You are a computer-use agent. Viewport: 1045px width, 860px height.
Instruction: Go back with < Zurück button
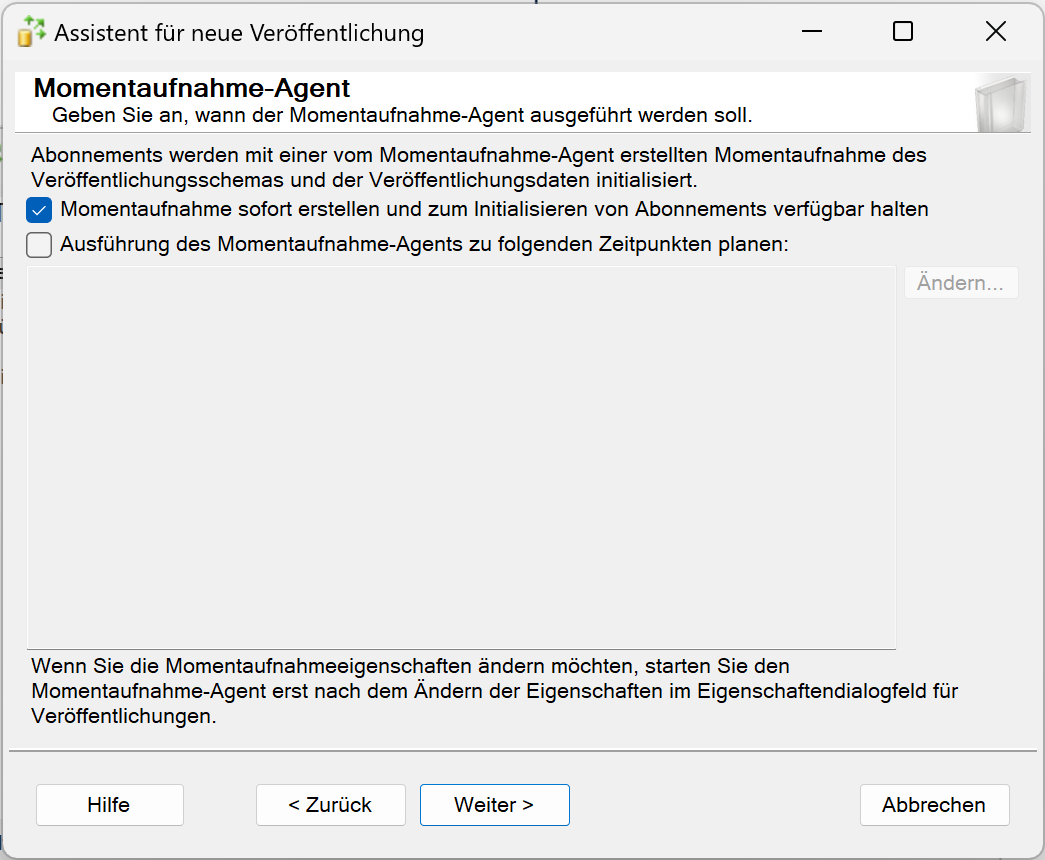331,805
